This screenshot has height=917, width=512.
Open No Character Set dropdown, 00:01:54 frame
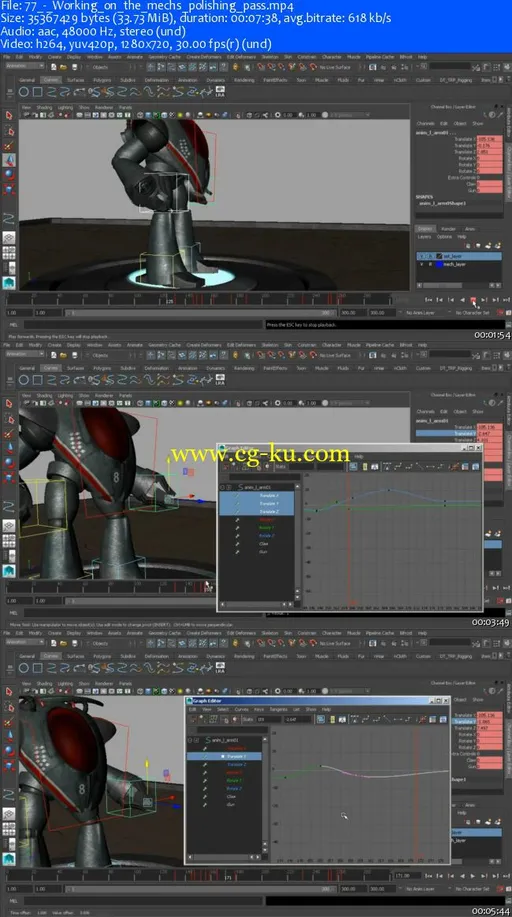point(474,313)
